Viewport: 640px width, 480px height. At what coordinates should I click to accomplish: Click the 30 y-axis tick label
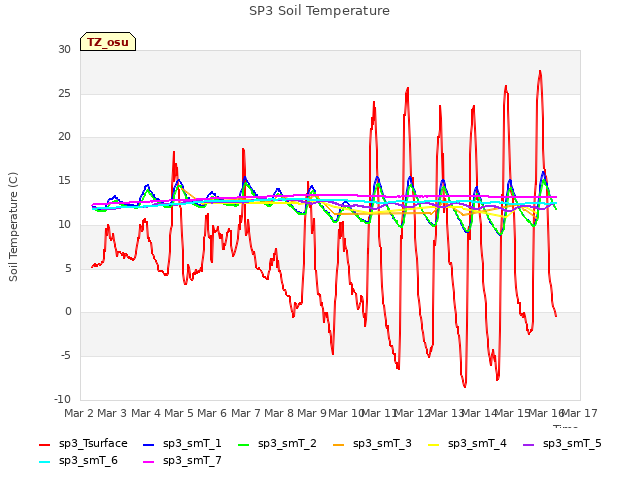click(x=64, y=49)
